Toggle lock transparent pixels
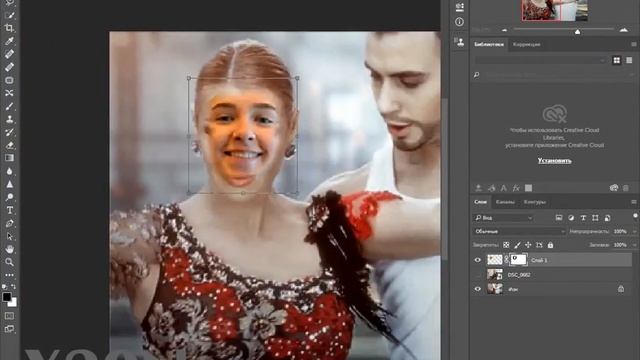Image resolution: width=640 pixels, height=360 pixels. pyautogui.click(x=506, y=245)
